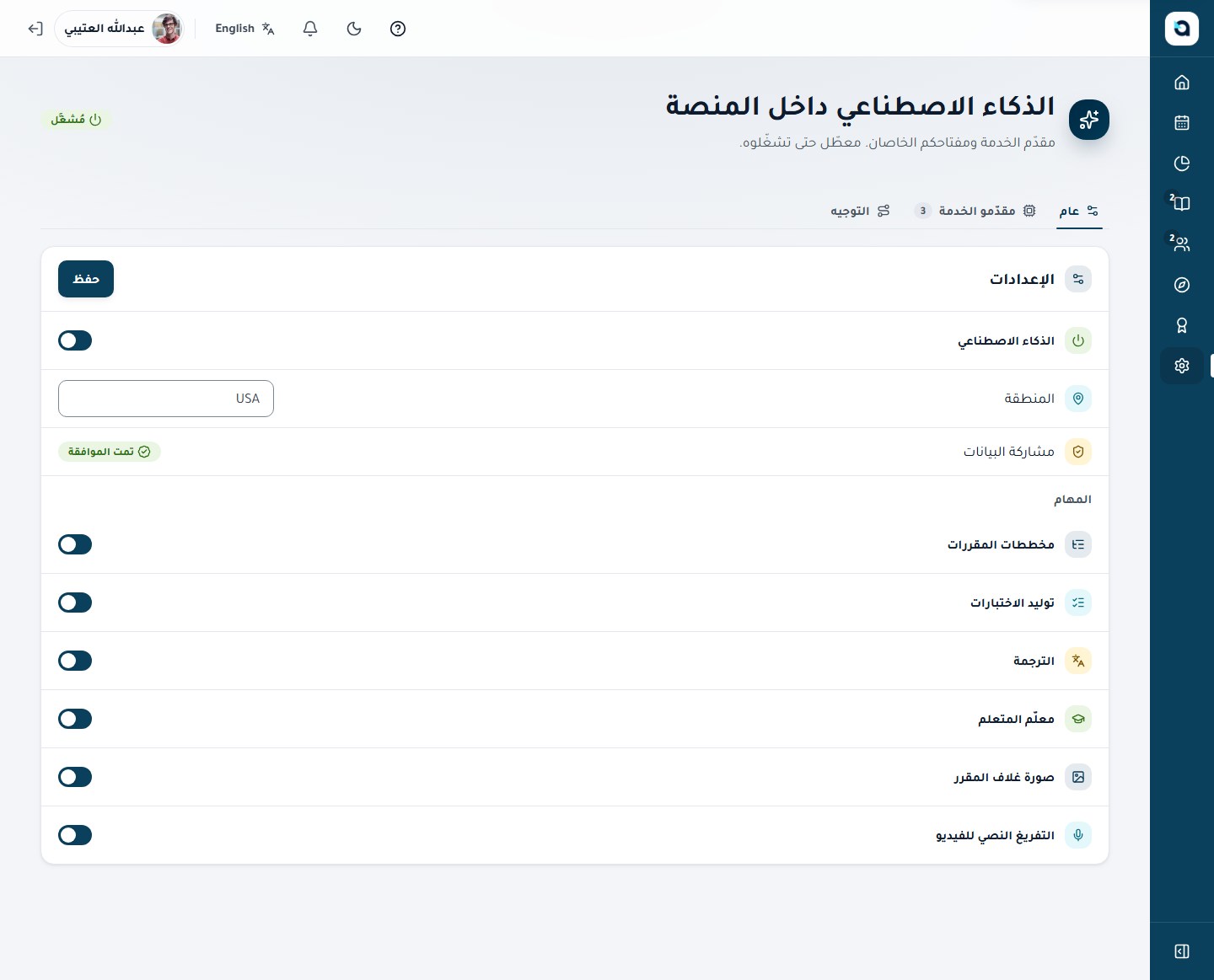Click the USA region input field
The image size is (1214, 980).
click(166, 399)
